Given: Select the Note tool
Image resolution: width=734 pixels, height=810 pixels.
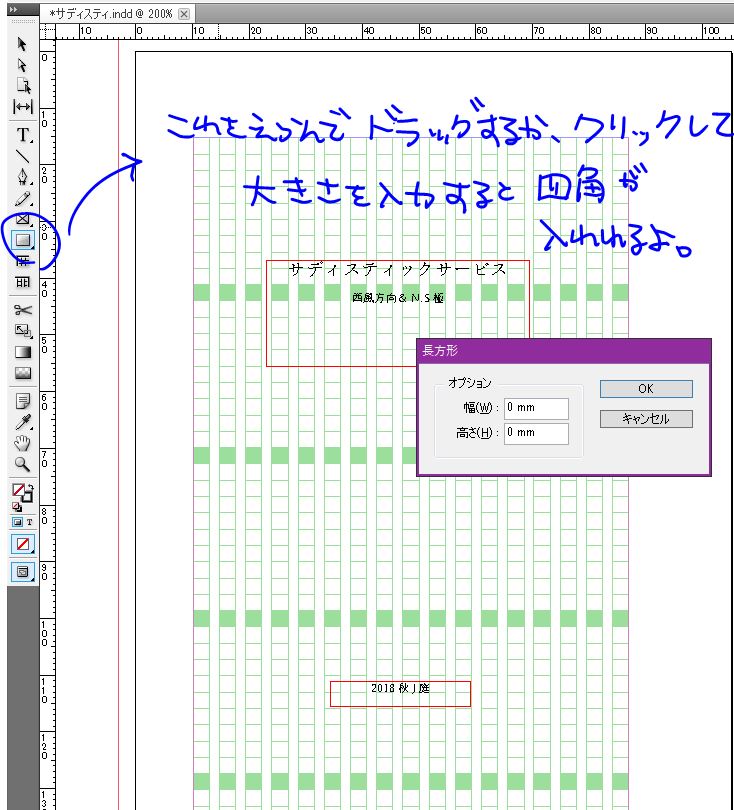Looking at the screenshot, I should coord(23,401).
